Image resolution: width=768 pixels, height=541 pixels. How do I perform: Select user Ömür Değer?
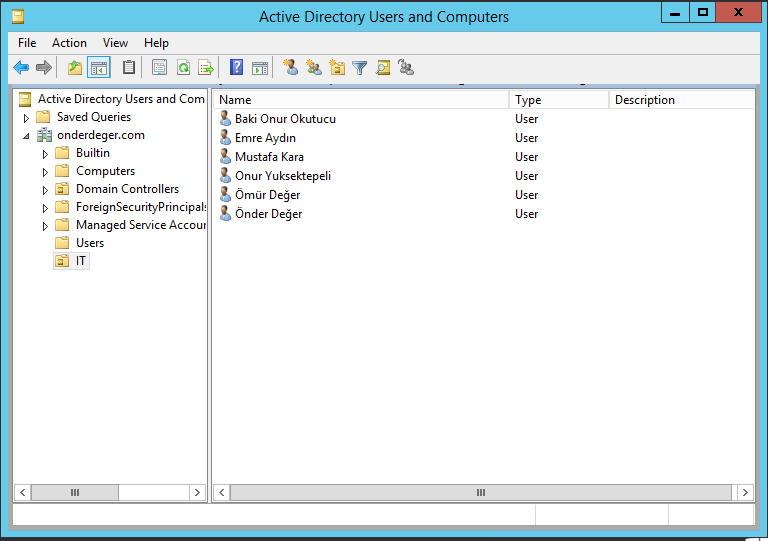267,195
